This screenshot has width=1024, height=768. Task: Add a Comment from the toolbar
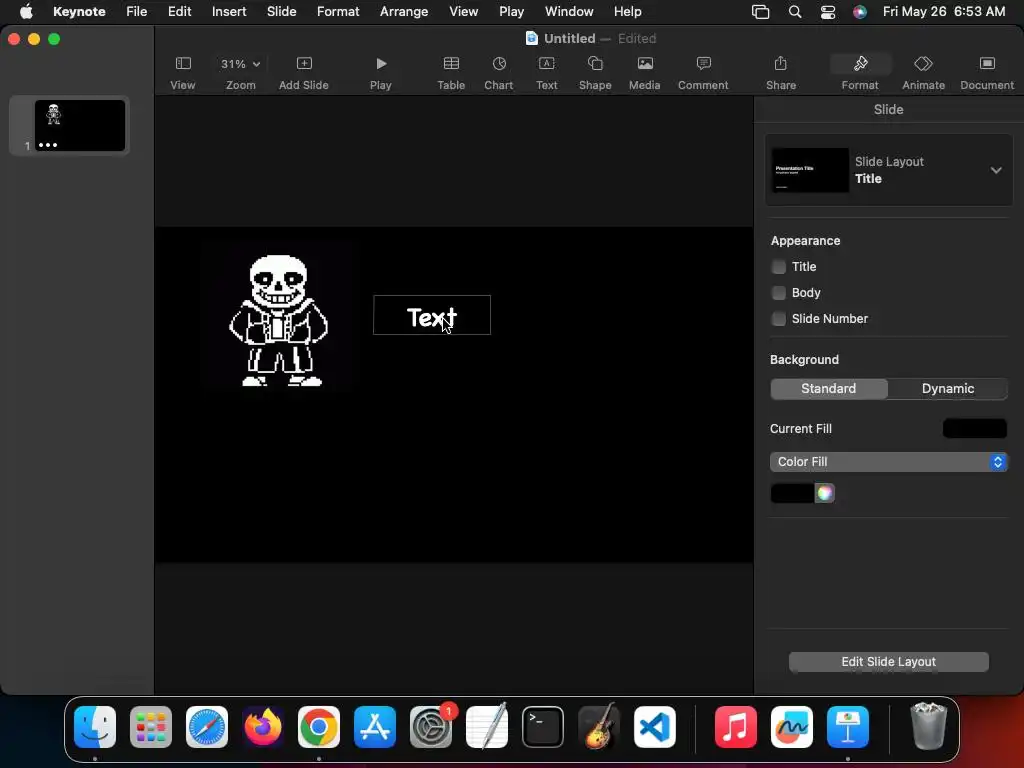coord(703,64)
